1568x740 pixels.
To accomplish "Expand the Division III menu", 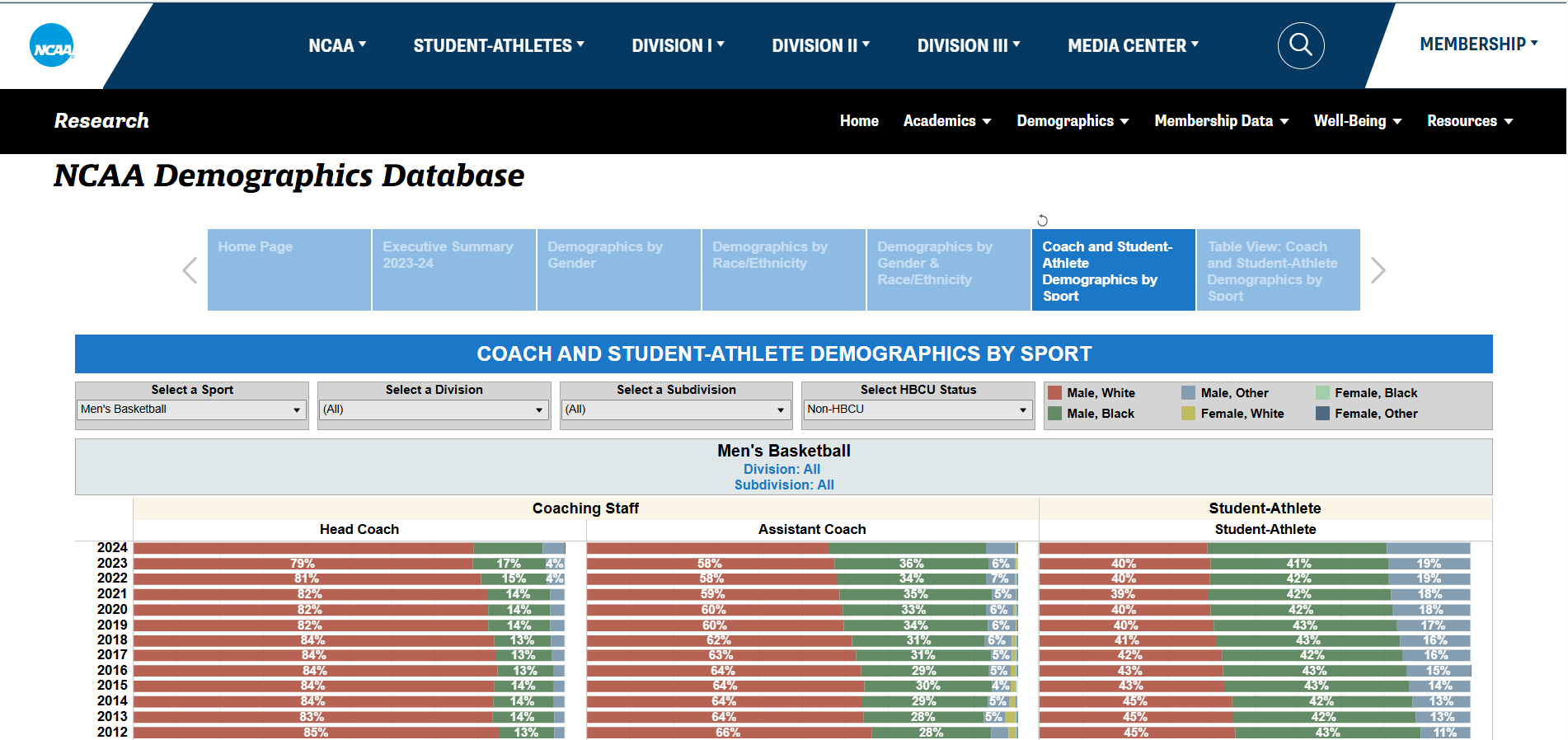I will pyautogui.click(x=969, y=45).
